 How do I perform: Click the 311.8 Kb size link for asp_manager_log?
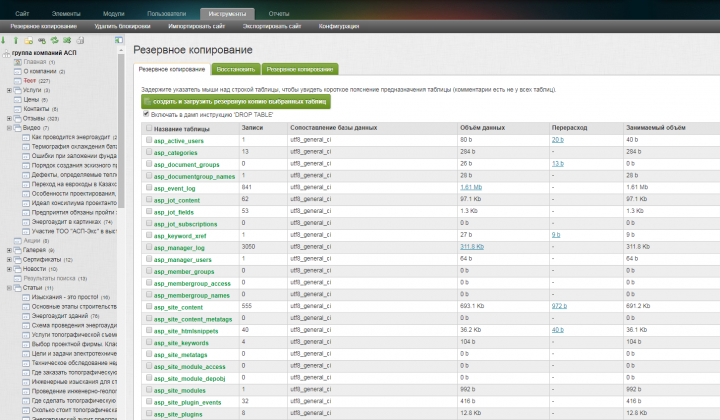pos(472,247)
